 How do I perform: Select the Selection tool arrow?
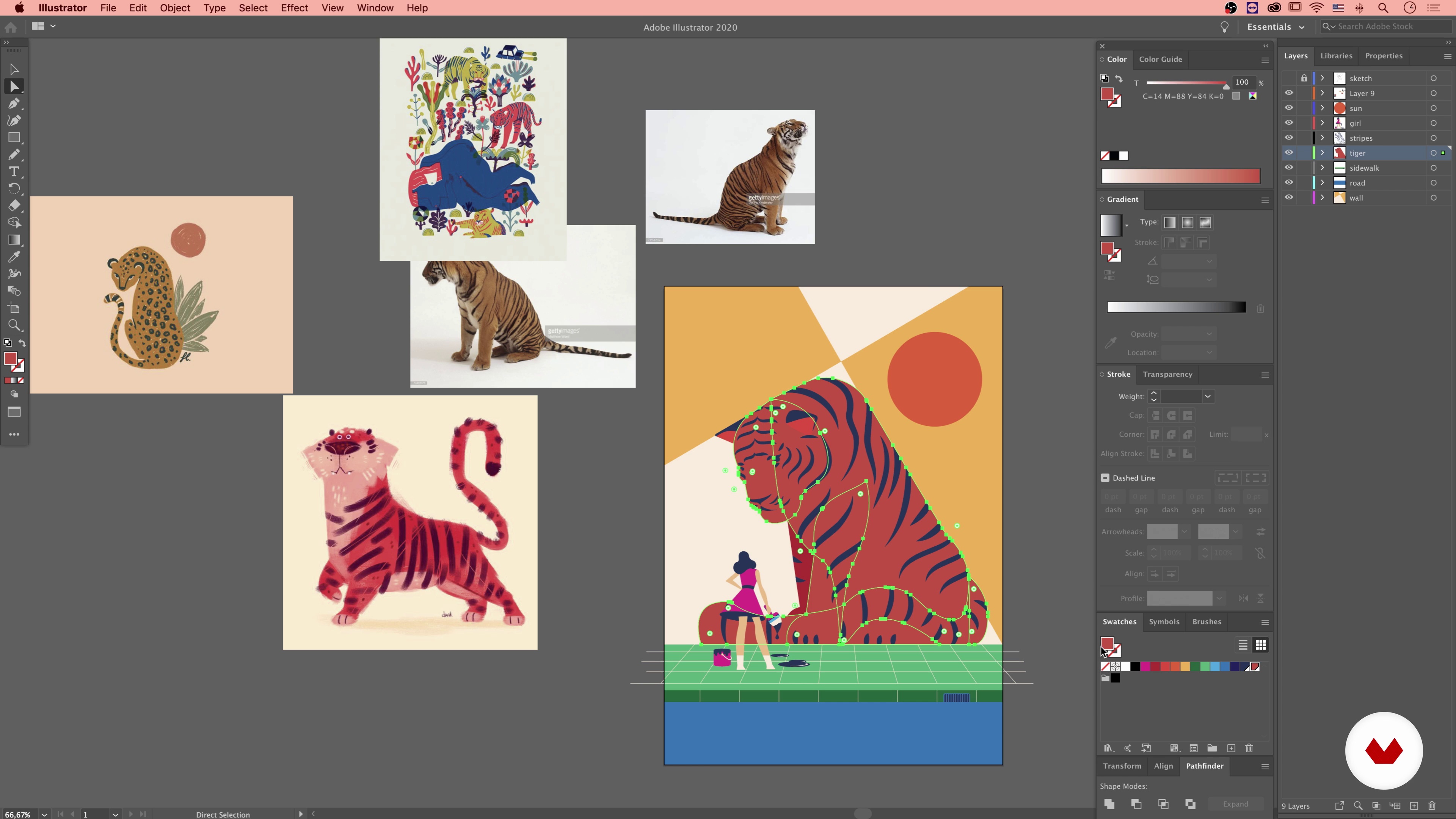pos(14,69)
